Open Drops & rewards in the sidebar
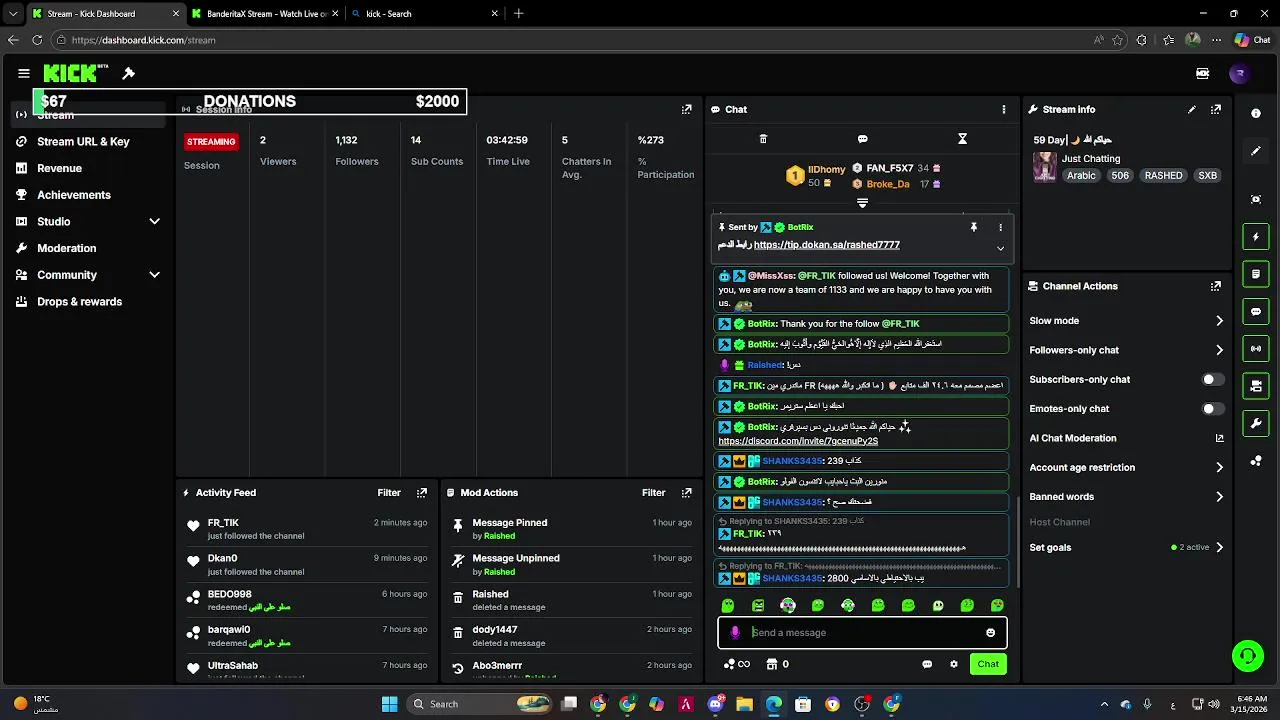Image resolution: width=1280 pixels, height=720 pixels. tap(79, 302)
